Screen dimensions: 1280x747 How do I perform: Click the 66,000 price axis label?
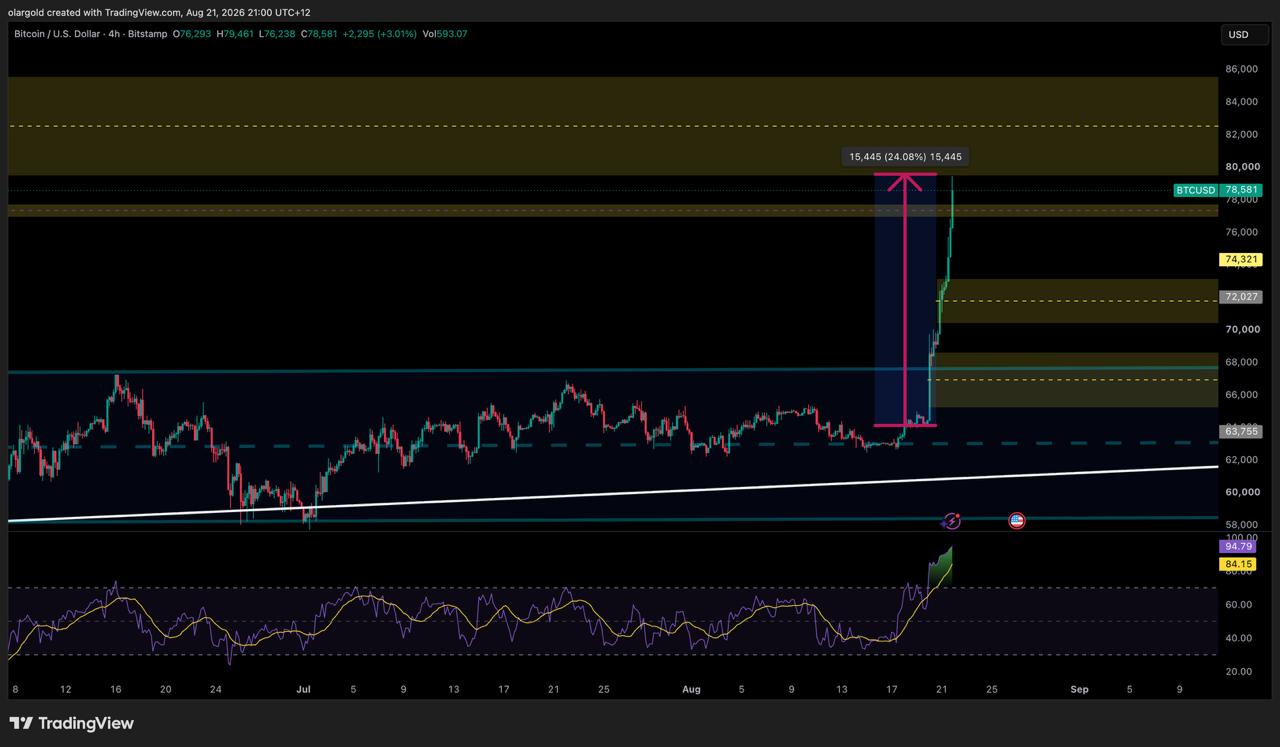point(1241,395)
